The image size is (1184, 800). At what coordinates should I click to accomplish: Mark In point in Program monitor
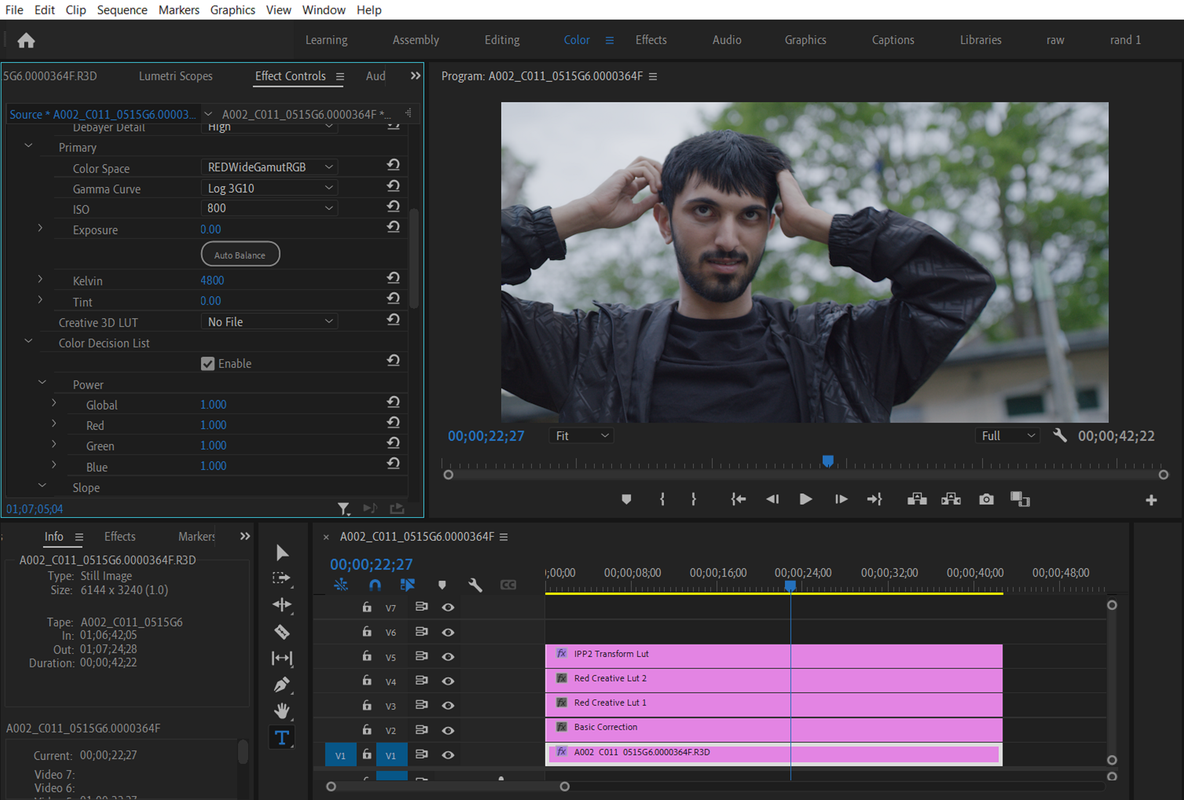tap(662, 499)
